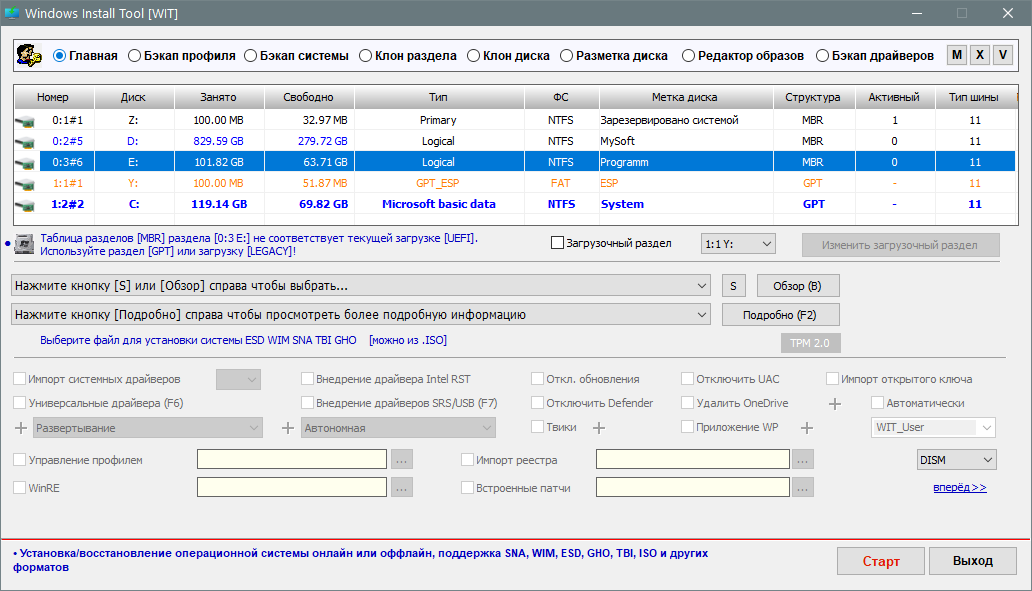
Task: Follow the вперёд >> link
Action: pyautogui.click(x=959, y=488)
